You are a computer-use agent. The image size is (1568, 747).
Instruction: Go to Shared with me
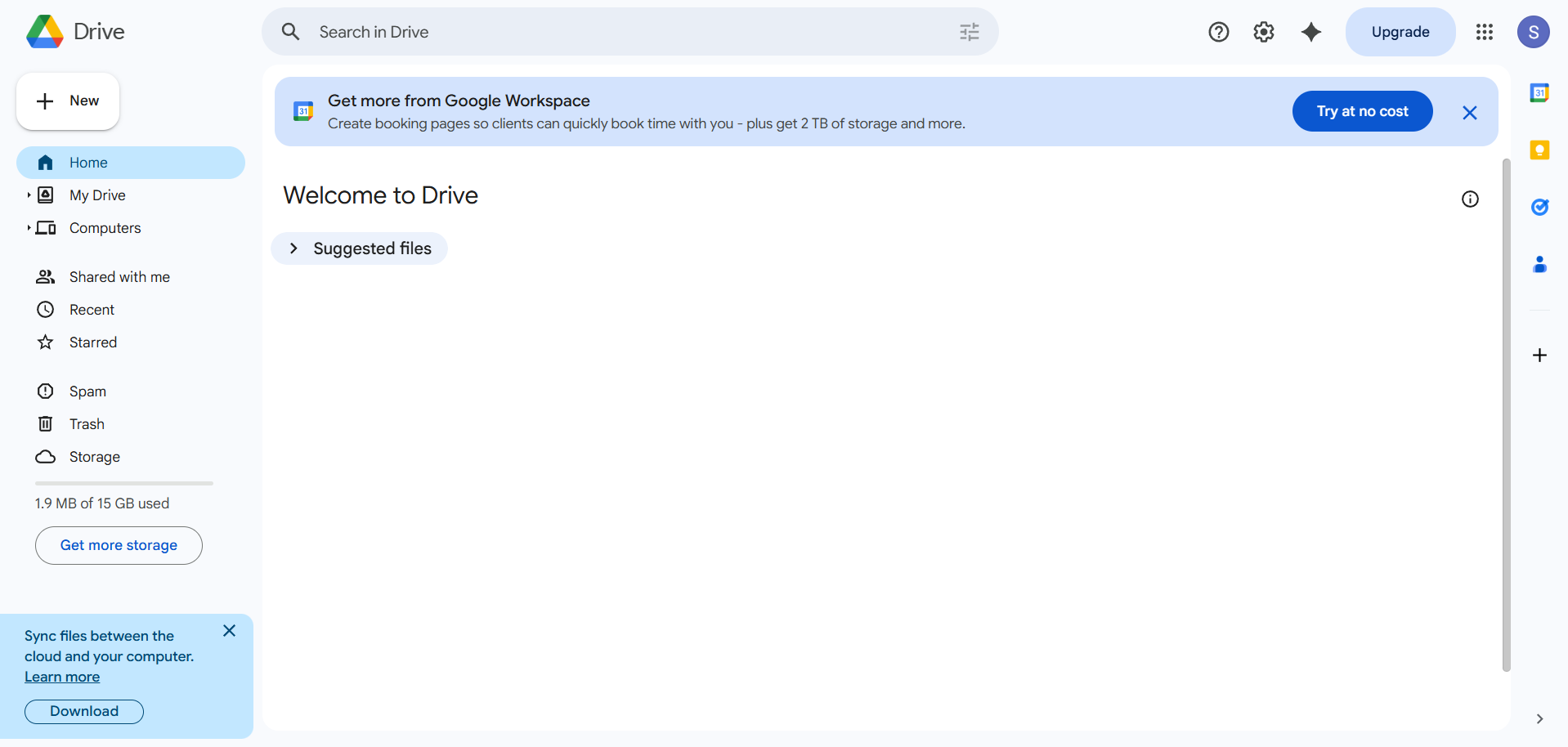pyautogui.click(x=119, y=277)
